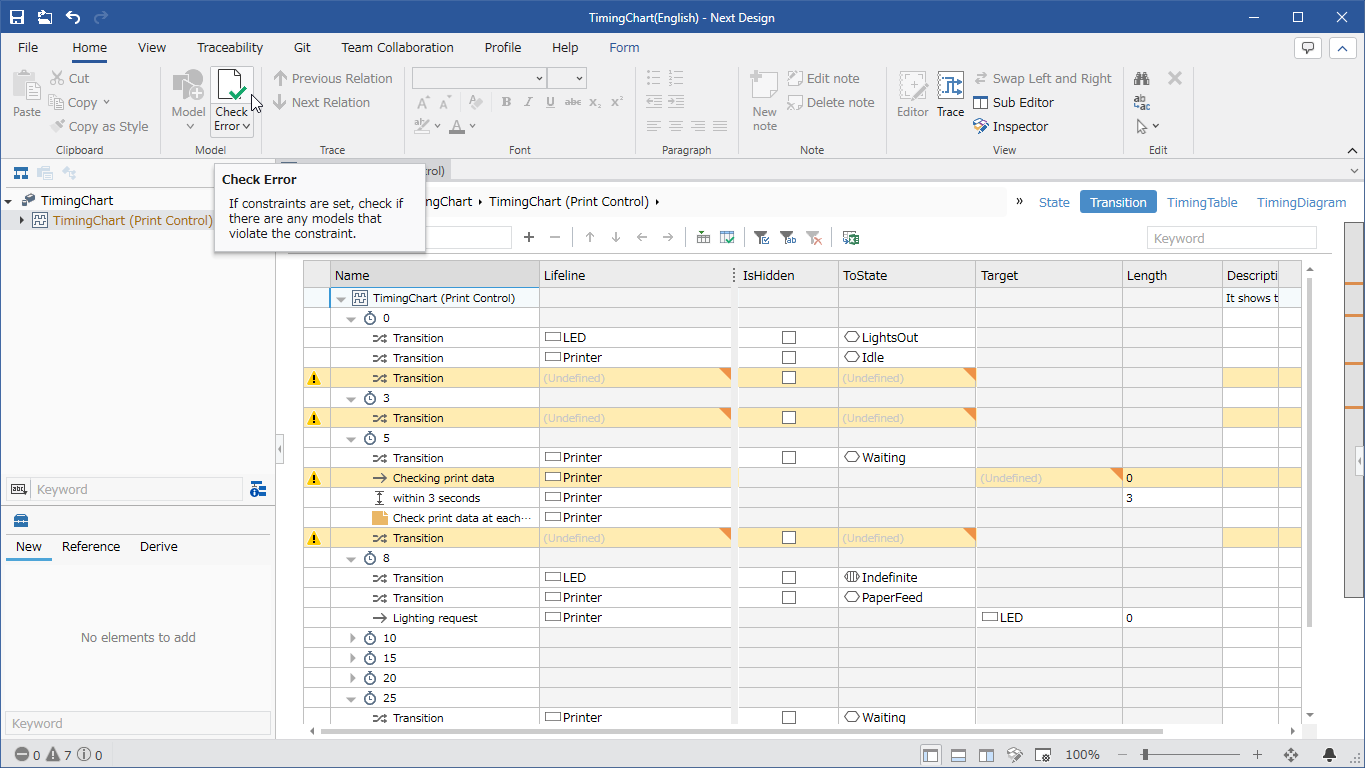Click the zoom in plus button
Screen dimensions: 1365x768
pos(1257,755)
